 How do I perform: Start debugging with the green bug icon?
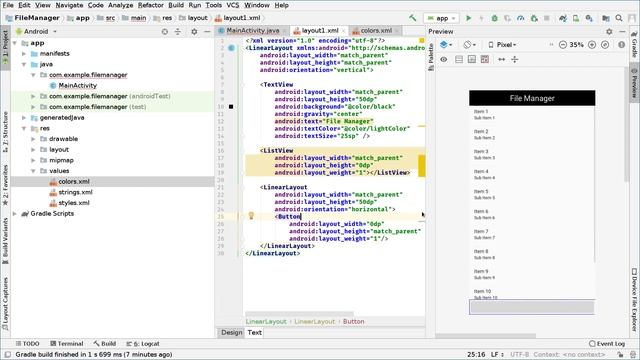click(494, 18)
